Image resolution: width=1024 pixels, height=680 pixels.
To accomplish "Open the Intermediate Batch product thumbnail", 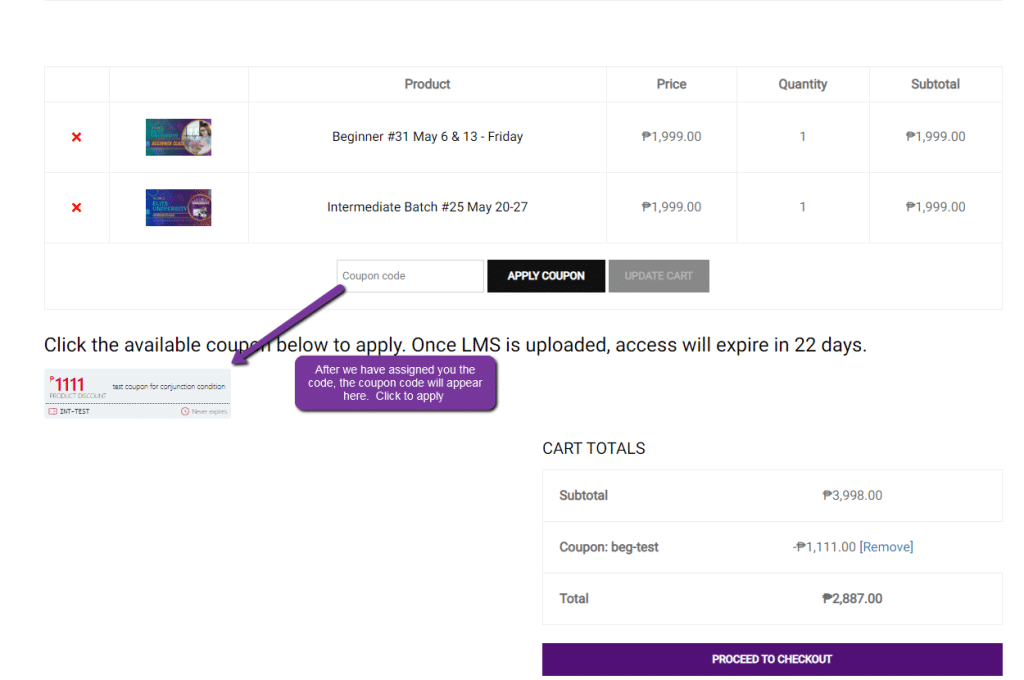I will pyautogui.click(x=178, y=207).
